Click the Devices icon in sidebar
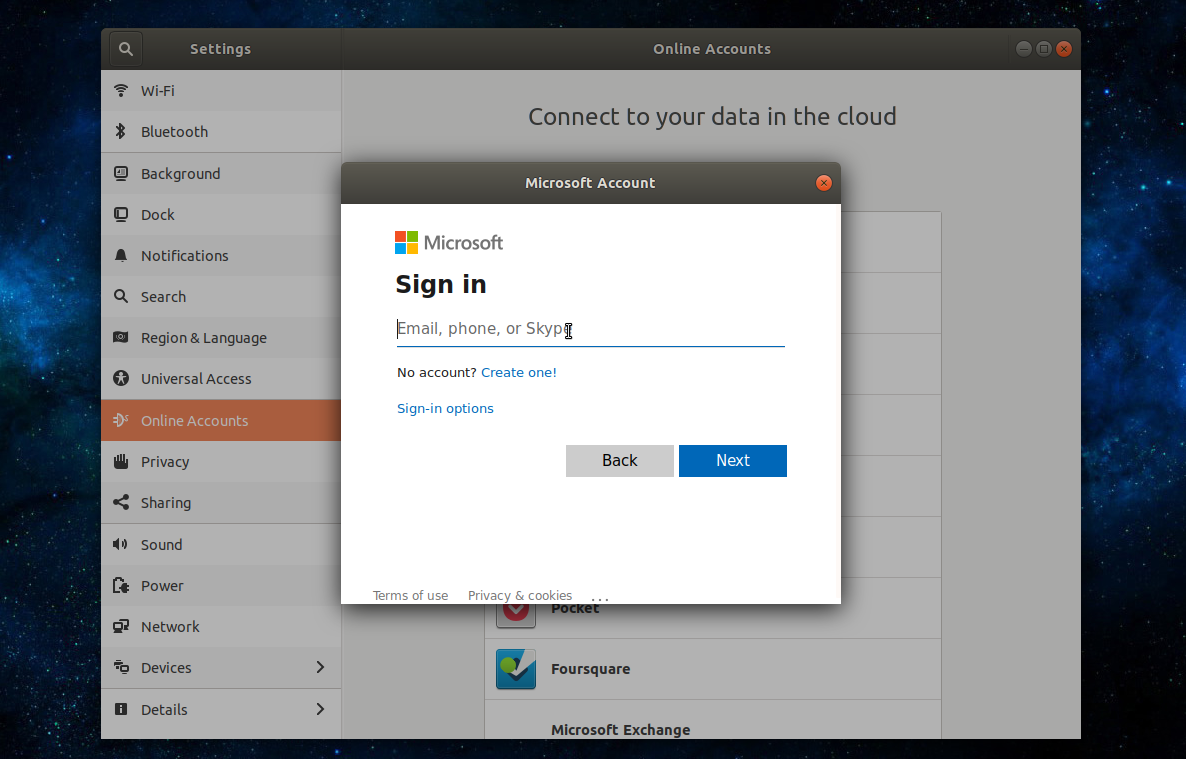The width and height of the screenshot is (1186, 759). tap(121, 667)
